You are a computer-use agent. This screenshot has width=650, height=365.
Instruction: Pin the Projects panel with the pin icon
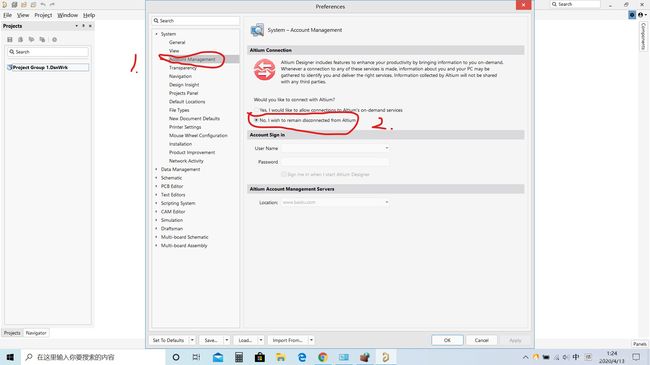pyautogui.click(x=83, y=26)
